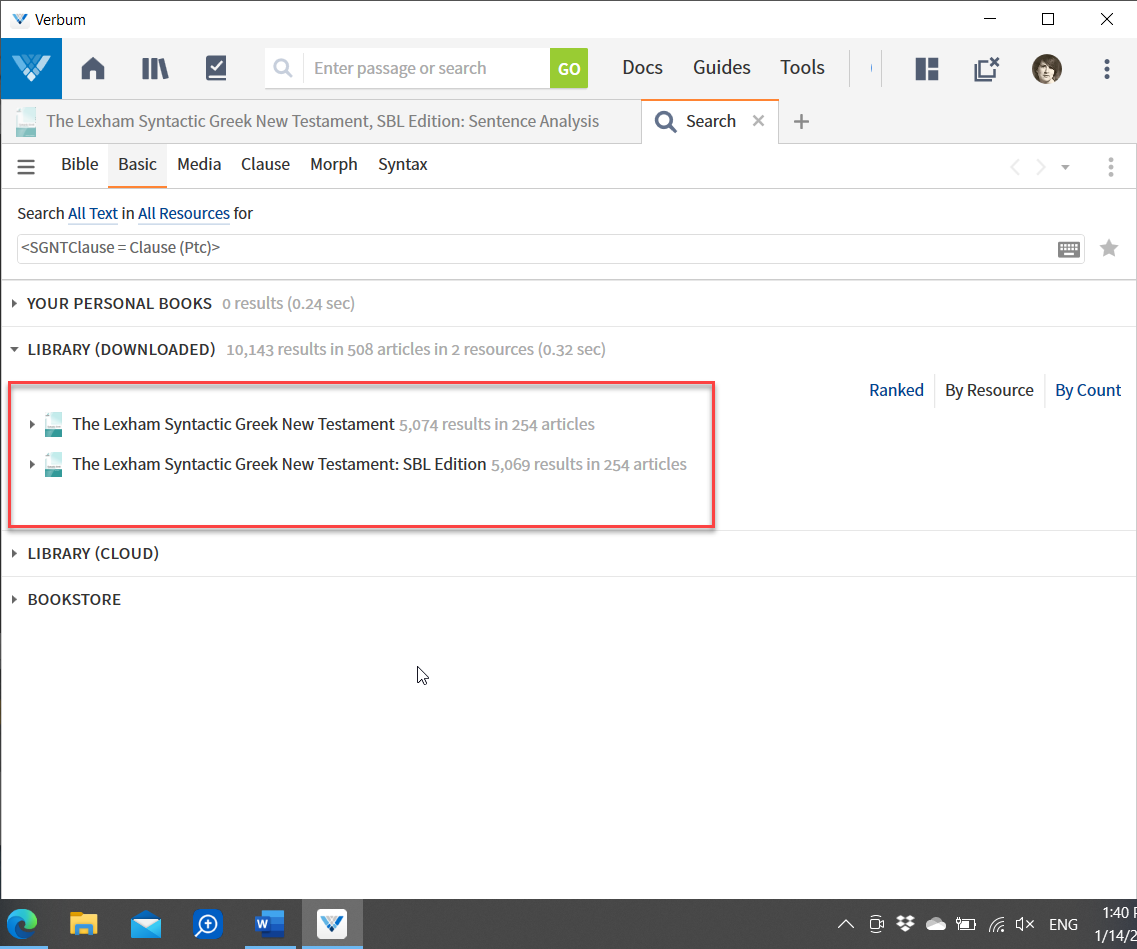Open Word from taskbar
The width and height of the screenshot is (1137, 949).
tap(270, 924)
